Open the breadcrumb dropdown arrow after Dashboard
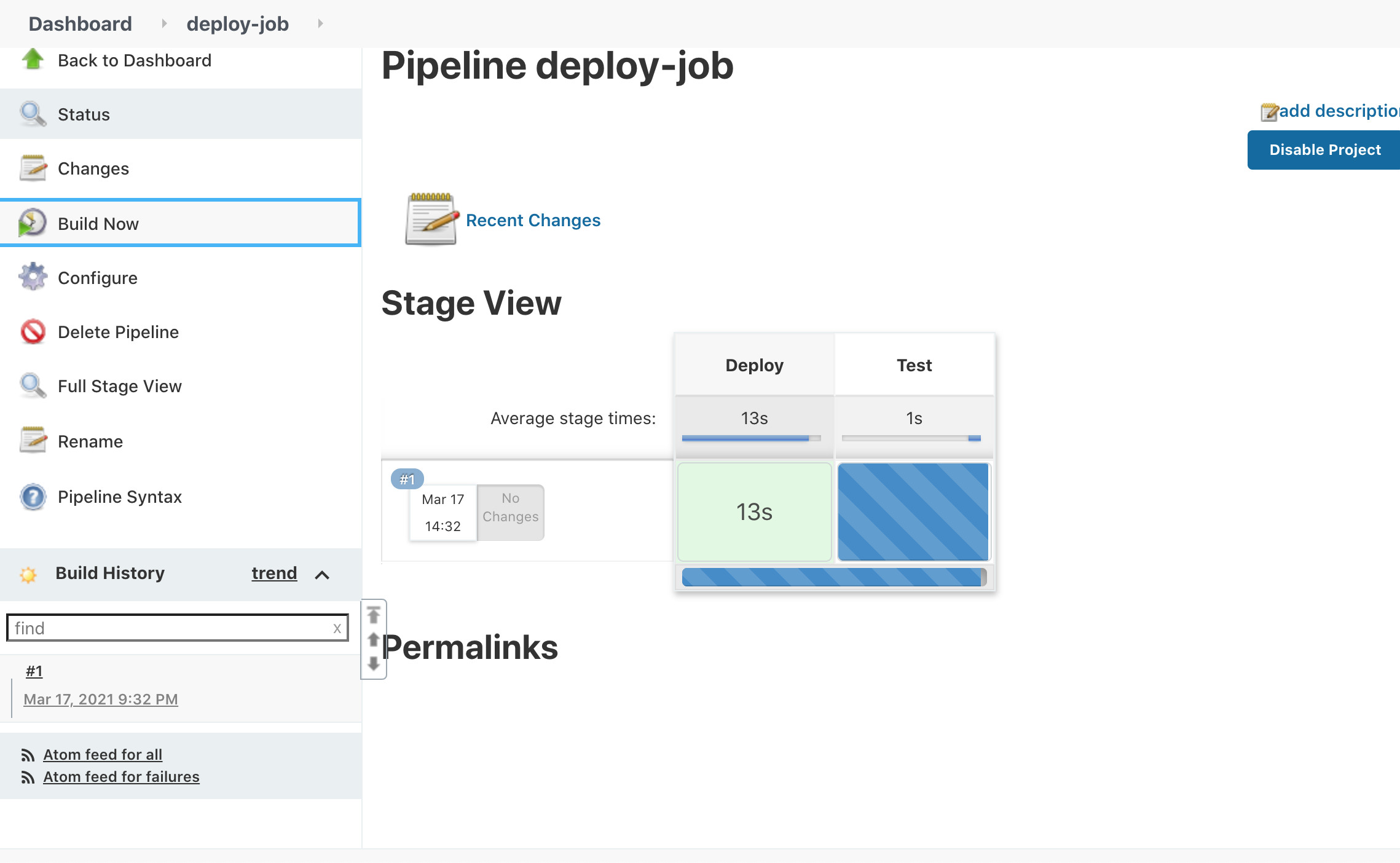The image size is (1400, 863). point(163,23)
